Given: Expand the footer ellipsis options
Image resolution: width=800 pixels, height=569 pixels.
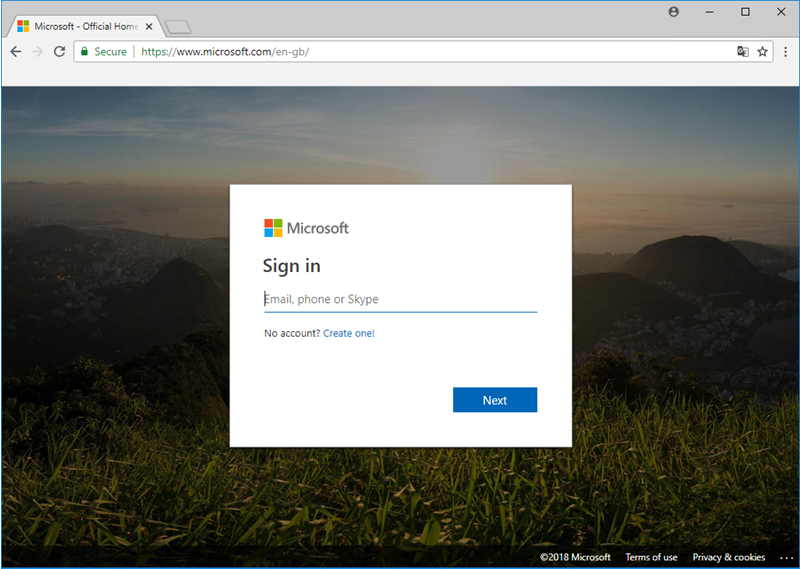Looking at the screenshot, I should (786, 557).
